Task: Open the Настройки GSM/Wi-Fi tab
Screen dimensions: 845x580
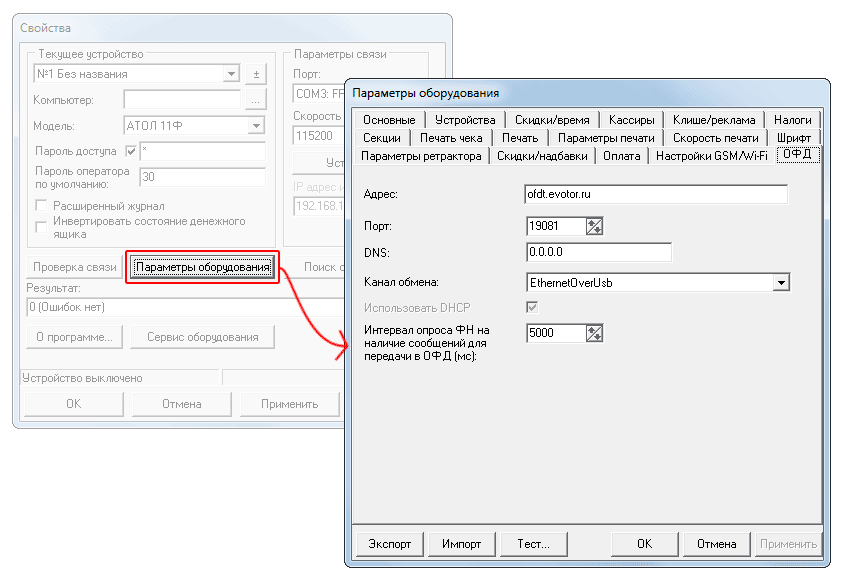Action: tap(711, 156)
